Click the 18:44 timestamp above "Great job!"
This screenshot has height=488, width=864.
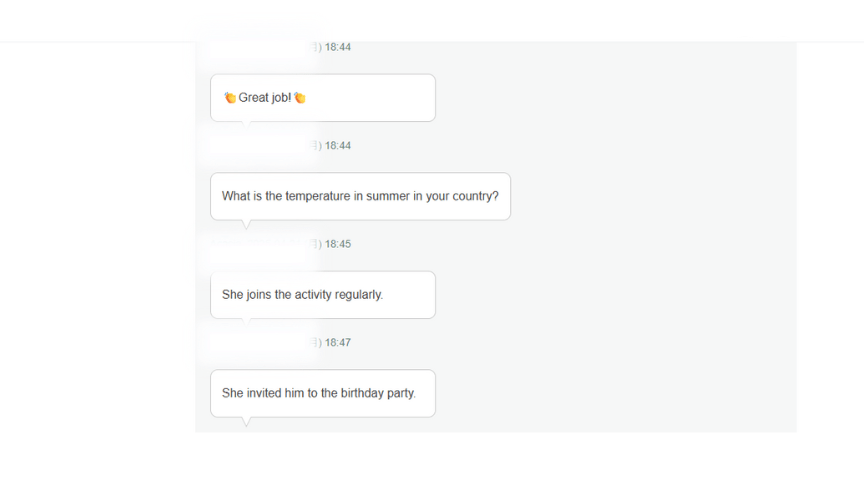tap(338, 47)
